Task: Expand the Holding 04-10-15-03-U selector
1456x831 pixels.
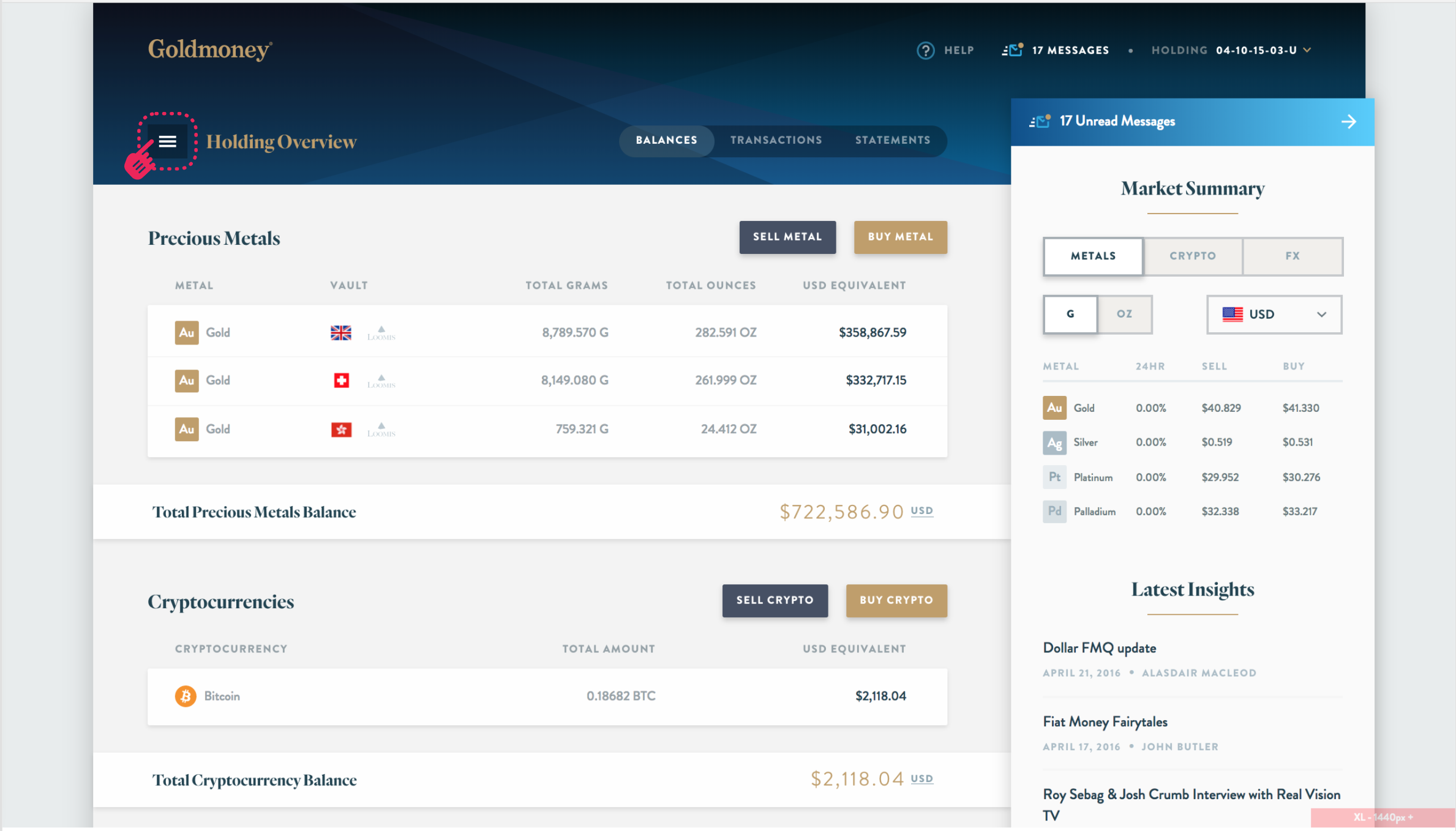Action: coord(1231,50)
